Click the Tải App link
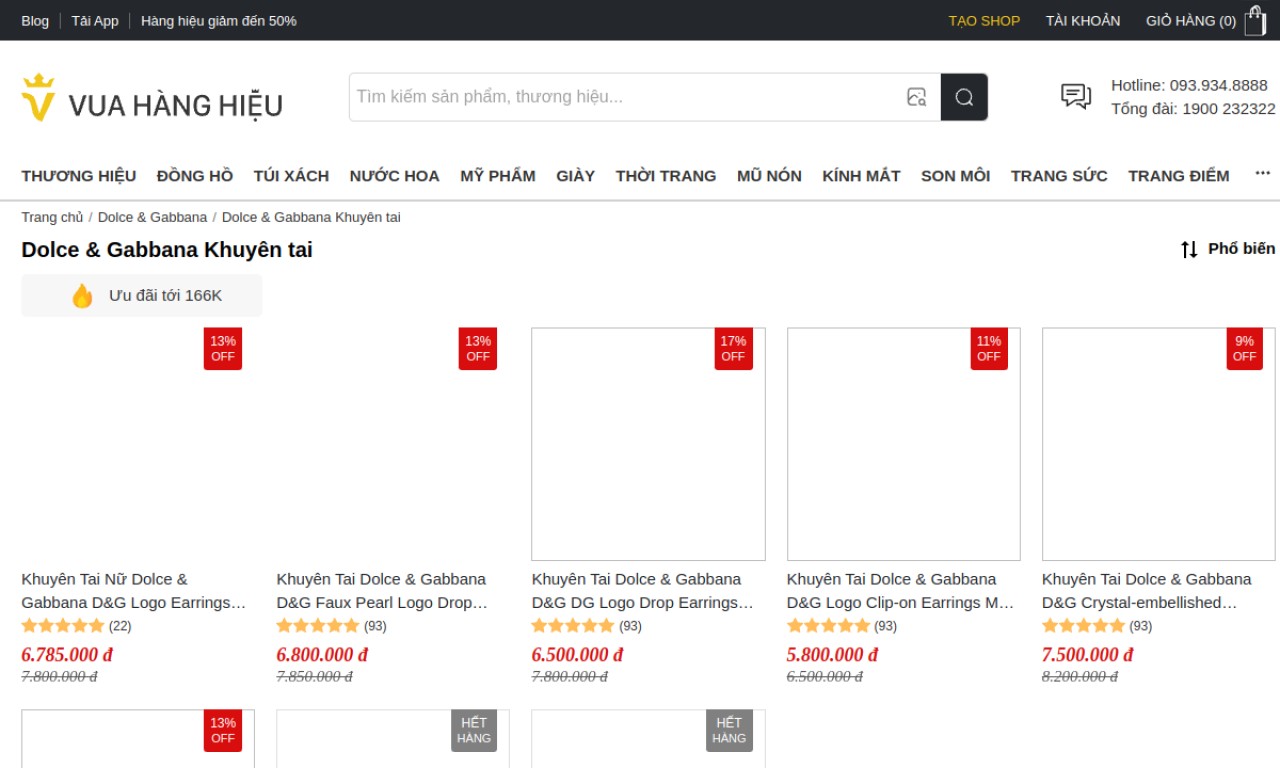 click(x=95, y=20)
